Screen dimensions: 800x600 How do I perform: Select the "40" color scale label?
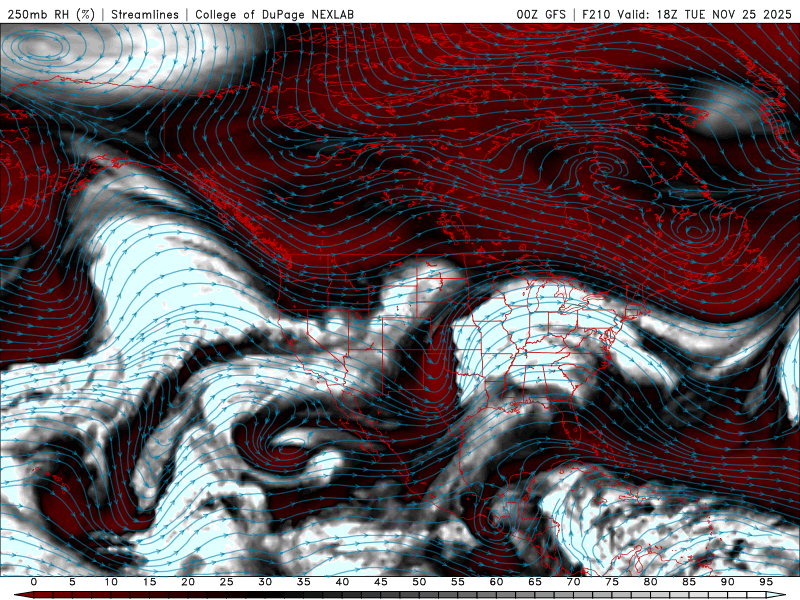(x=342, y=582)
